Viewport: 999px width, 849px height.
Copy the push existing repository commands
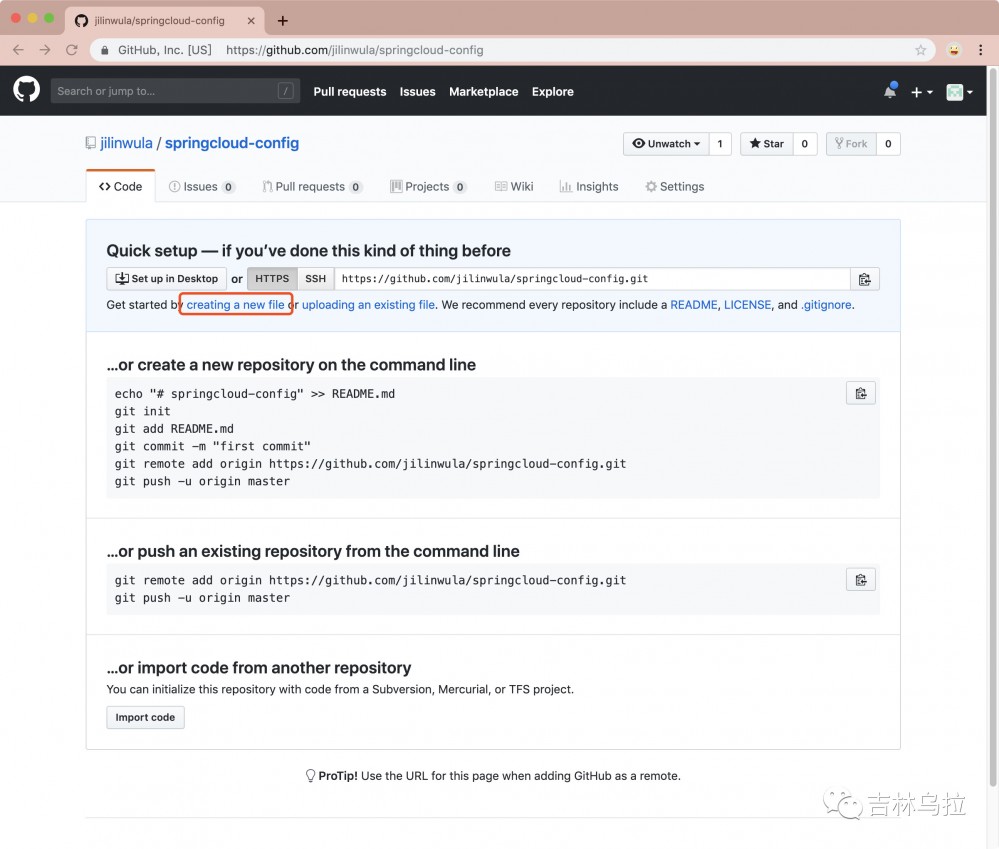pos(861,580)
